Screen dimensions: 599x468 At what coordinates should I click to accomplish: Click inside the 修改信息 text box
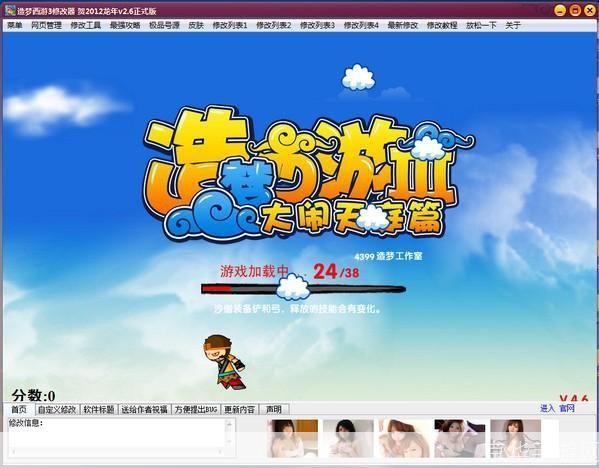click(x=116, y=437)
